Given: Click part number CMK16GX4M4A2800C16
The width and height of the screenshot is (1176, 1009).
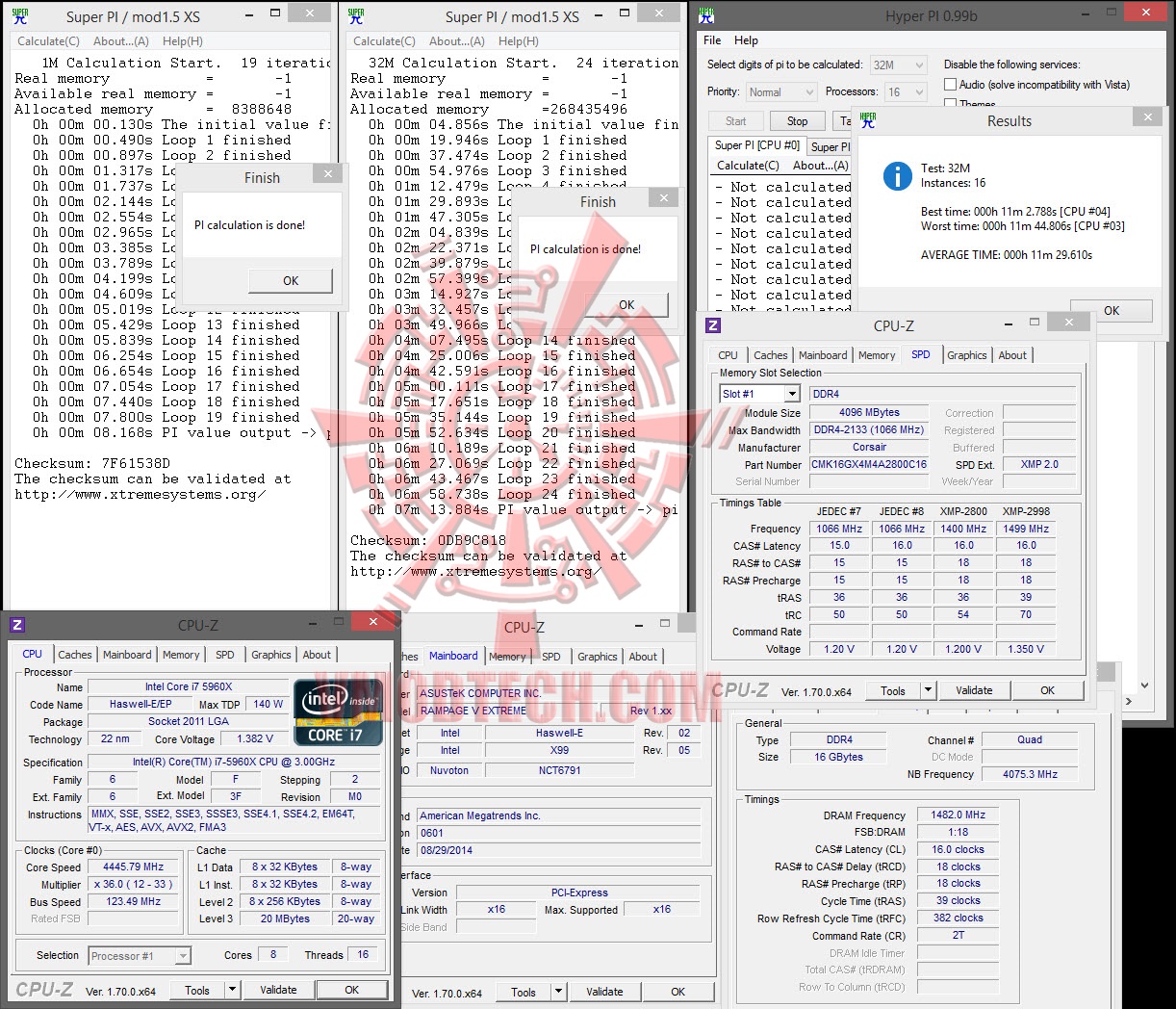Looking at the screenshot, I should point(869,464).
